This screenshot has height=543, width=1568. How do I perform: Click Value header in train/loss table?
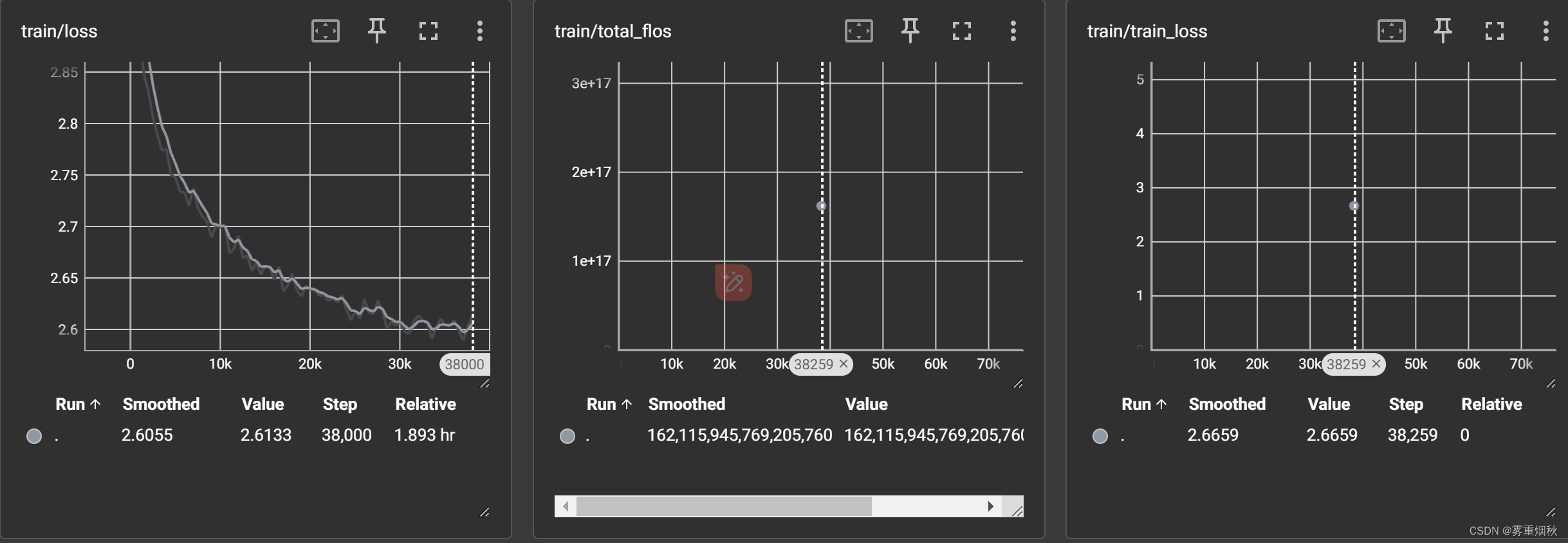pos(263,404)
